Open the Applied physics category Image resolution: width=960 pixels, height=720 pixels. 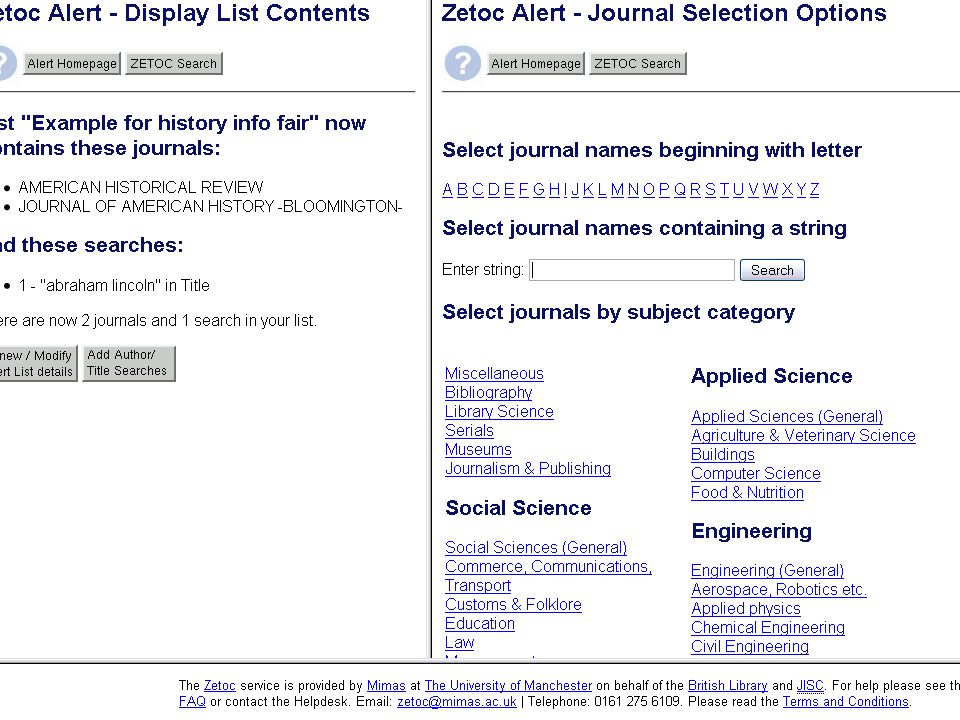click(746, 609)
